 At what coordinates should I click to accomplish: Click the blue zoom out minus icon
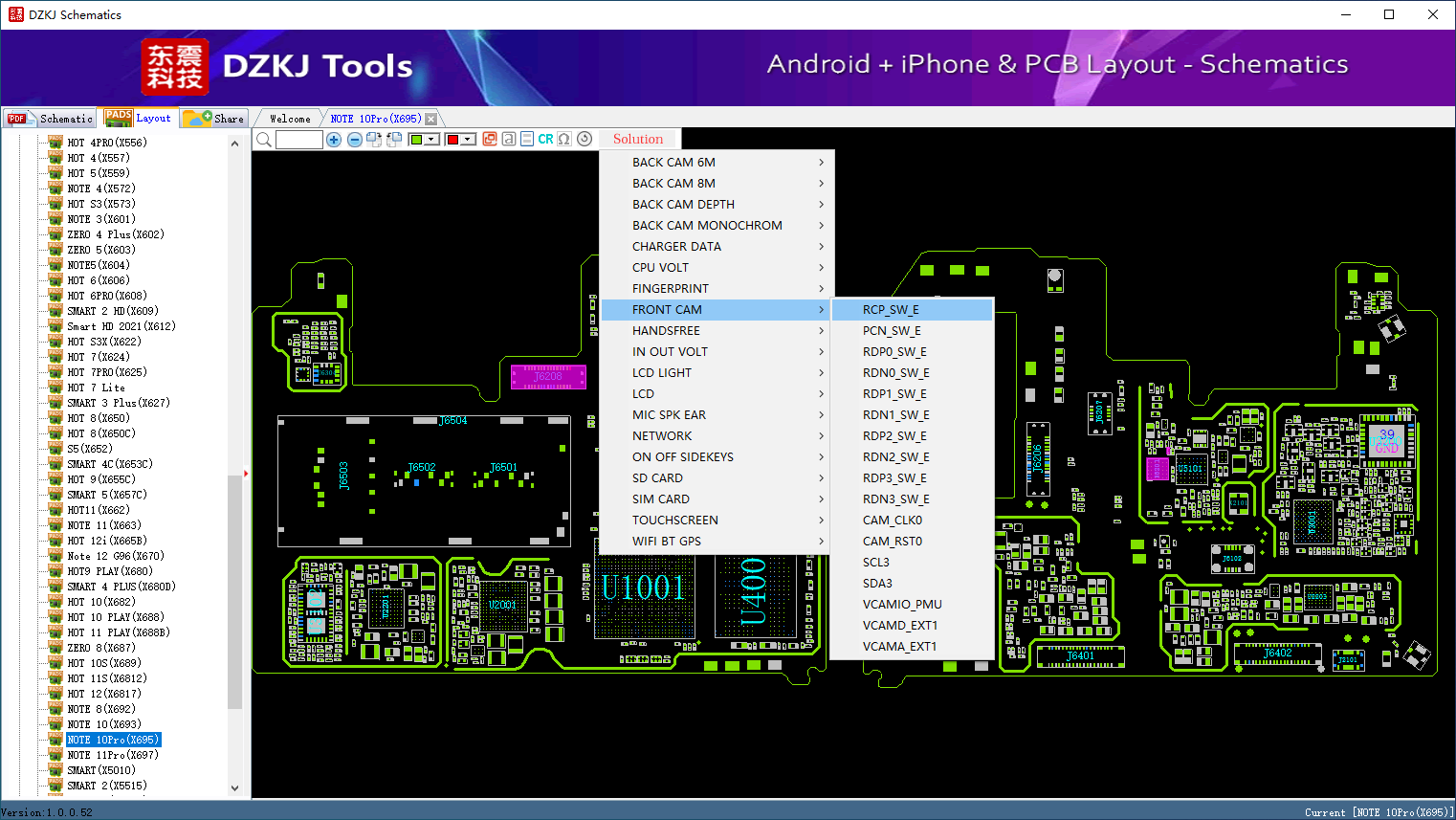355,140
